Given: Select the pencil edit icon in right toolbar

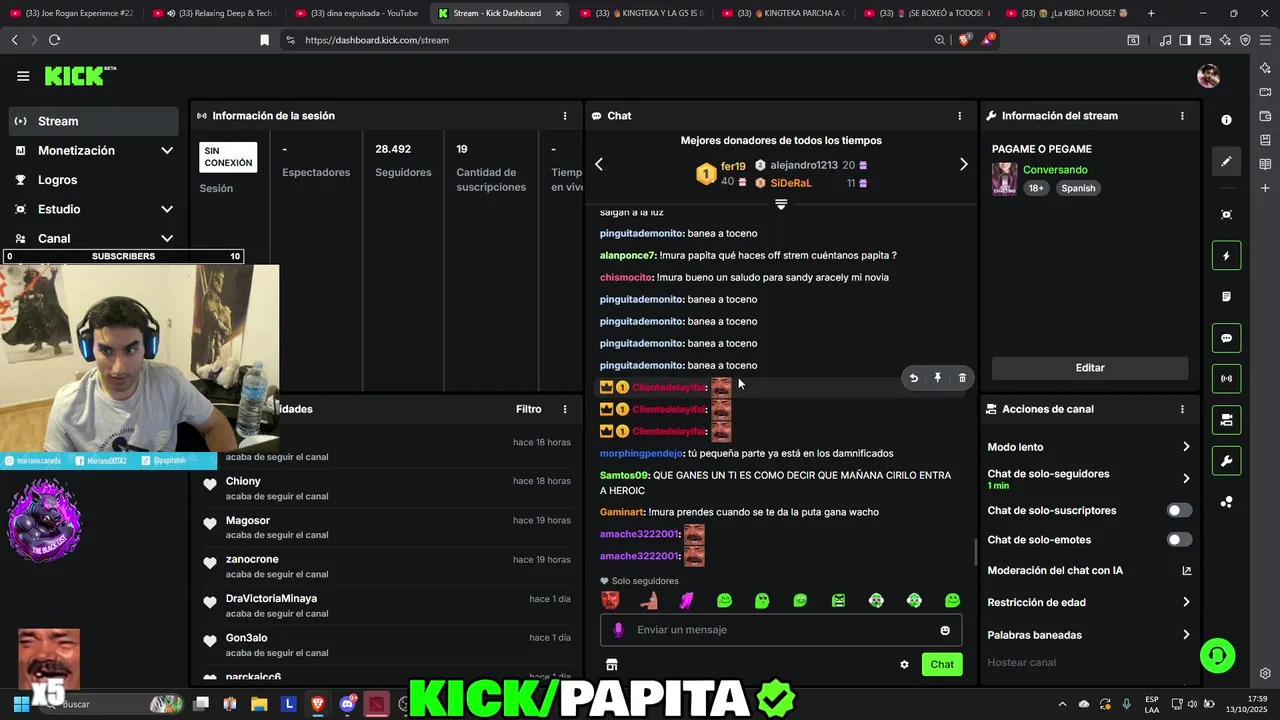Looking at the screenshot, I should pos(1227,161).
